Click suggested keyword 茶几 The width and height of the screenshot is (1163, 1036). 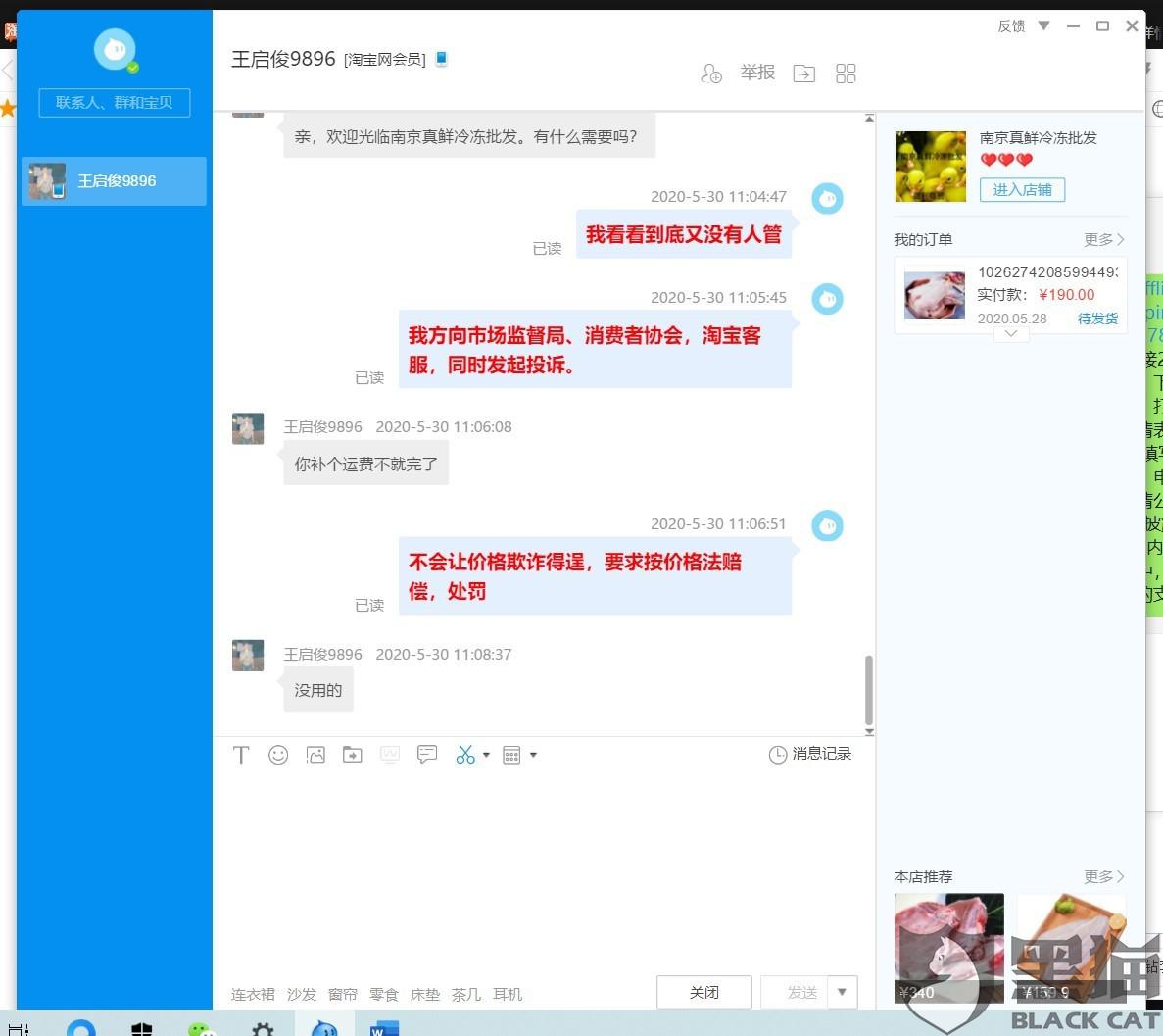pyautogui.click(x=465, y=994)
